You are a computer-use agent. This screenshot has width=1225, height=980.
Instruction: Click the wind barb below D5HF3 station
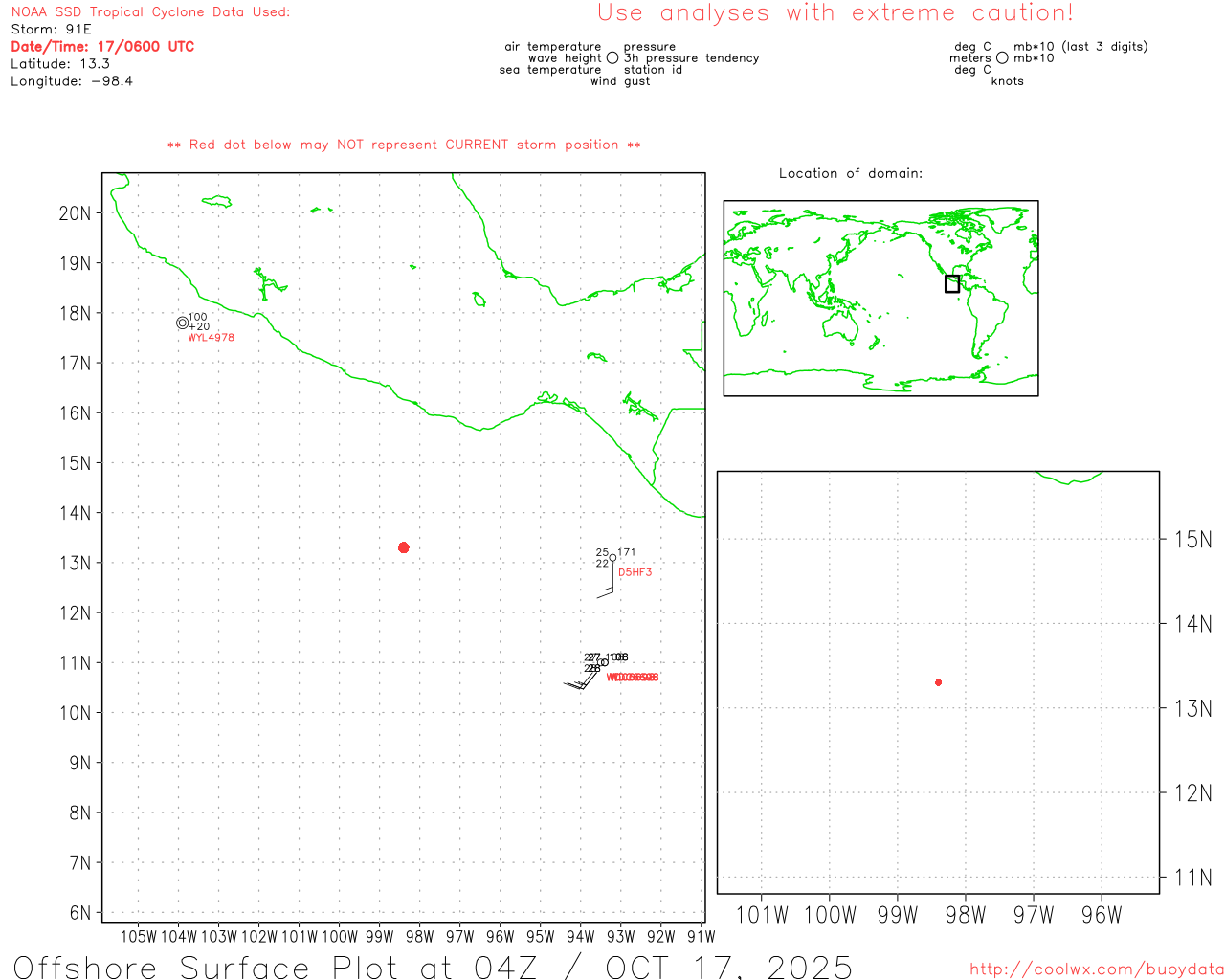pyautogui.click(x=606, y=579)
